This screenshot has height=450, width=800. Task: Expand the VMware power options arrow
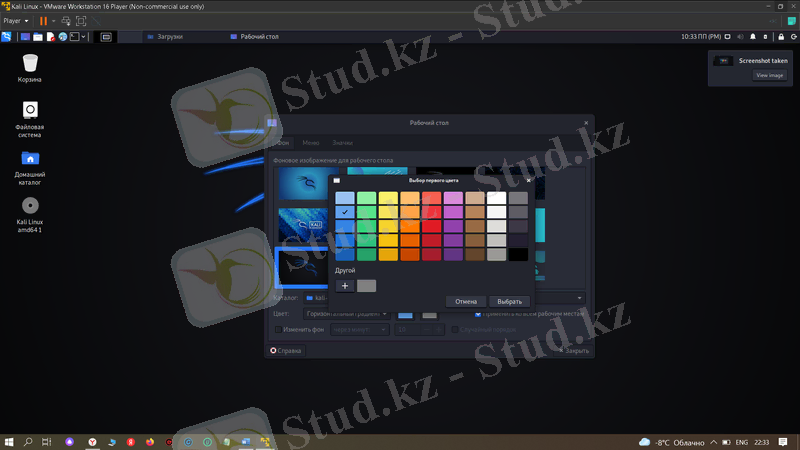(53, 21)
